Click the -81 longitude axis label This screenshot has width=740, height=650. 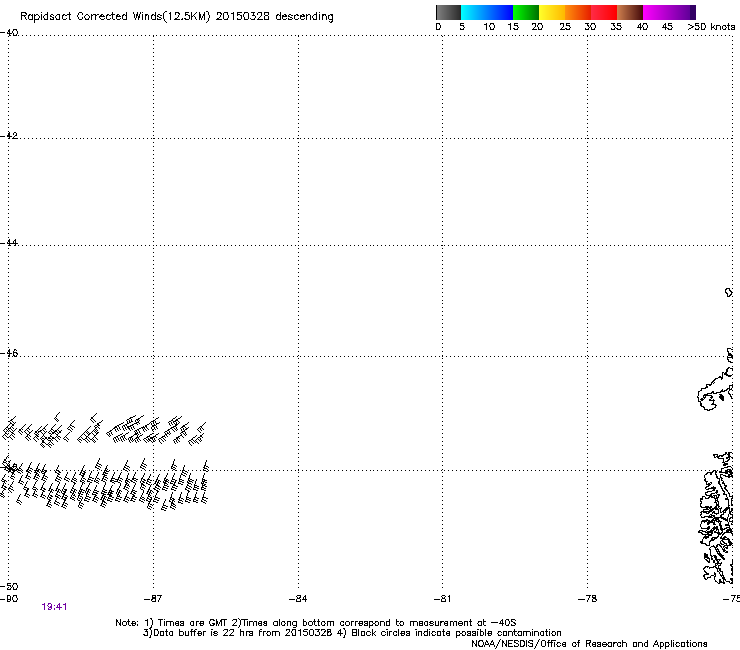tap(442, 599)
